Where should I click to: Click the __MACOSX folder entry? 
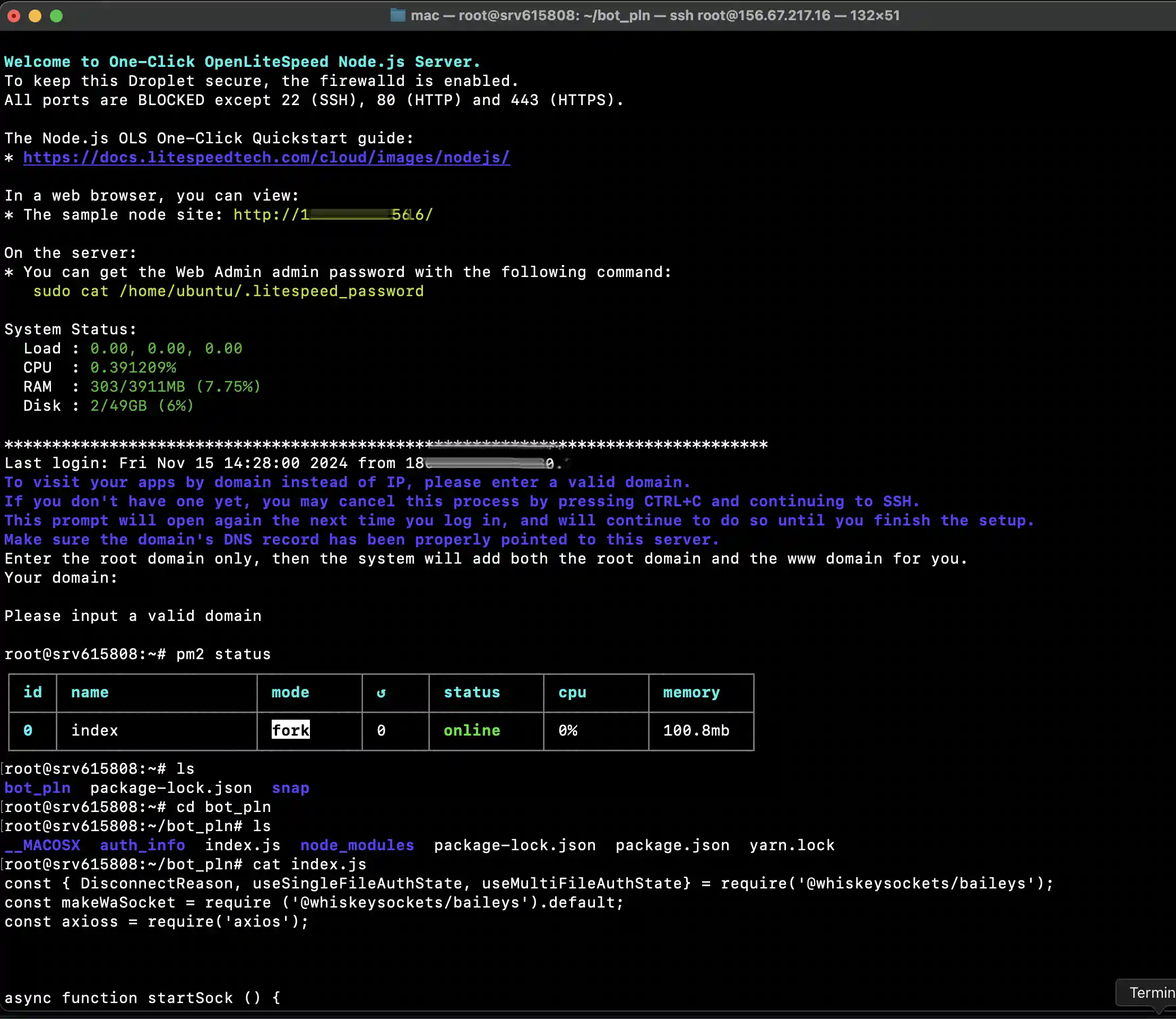coord(42,845)
